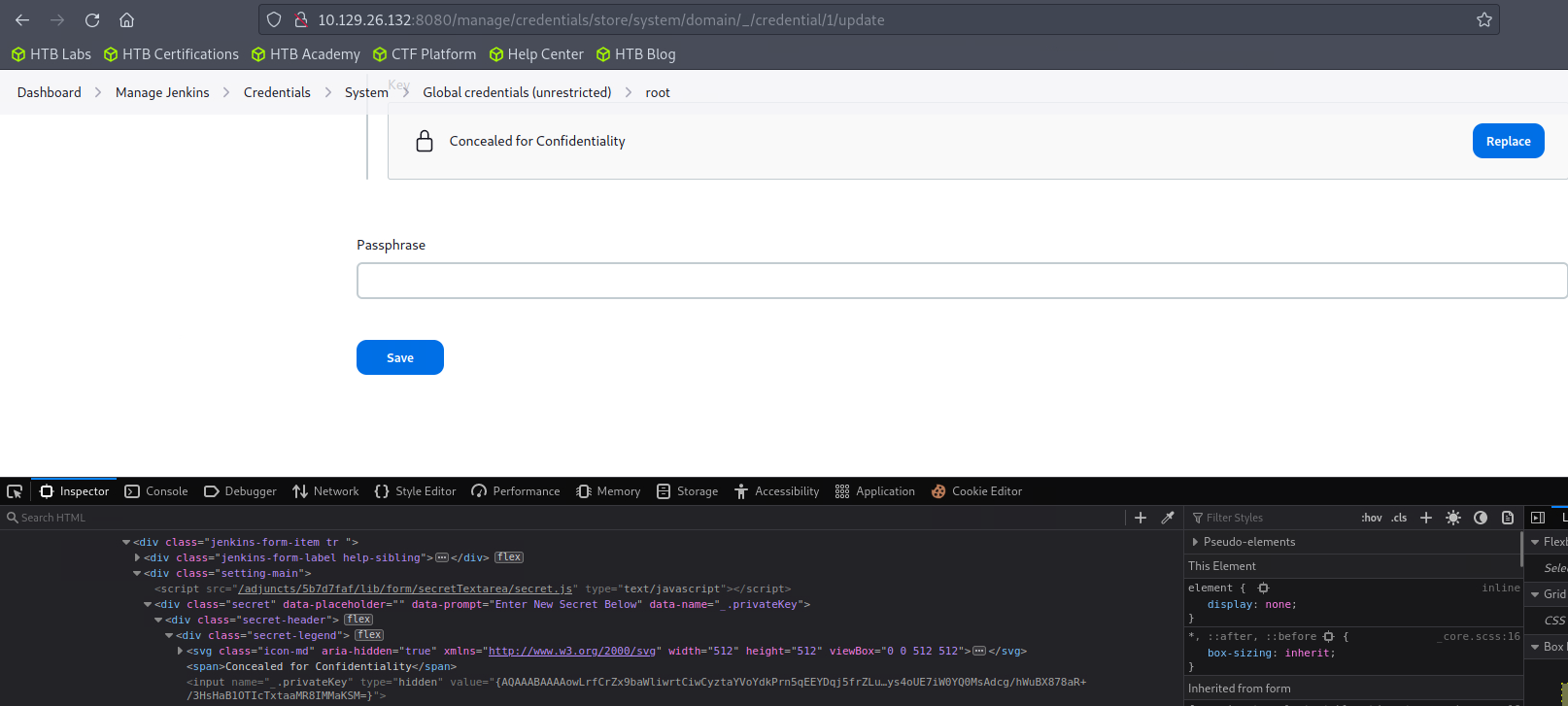Expand the jenkins-form-label div node
This screenshot has height=706, width=1568.
pos(137,557)
